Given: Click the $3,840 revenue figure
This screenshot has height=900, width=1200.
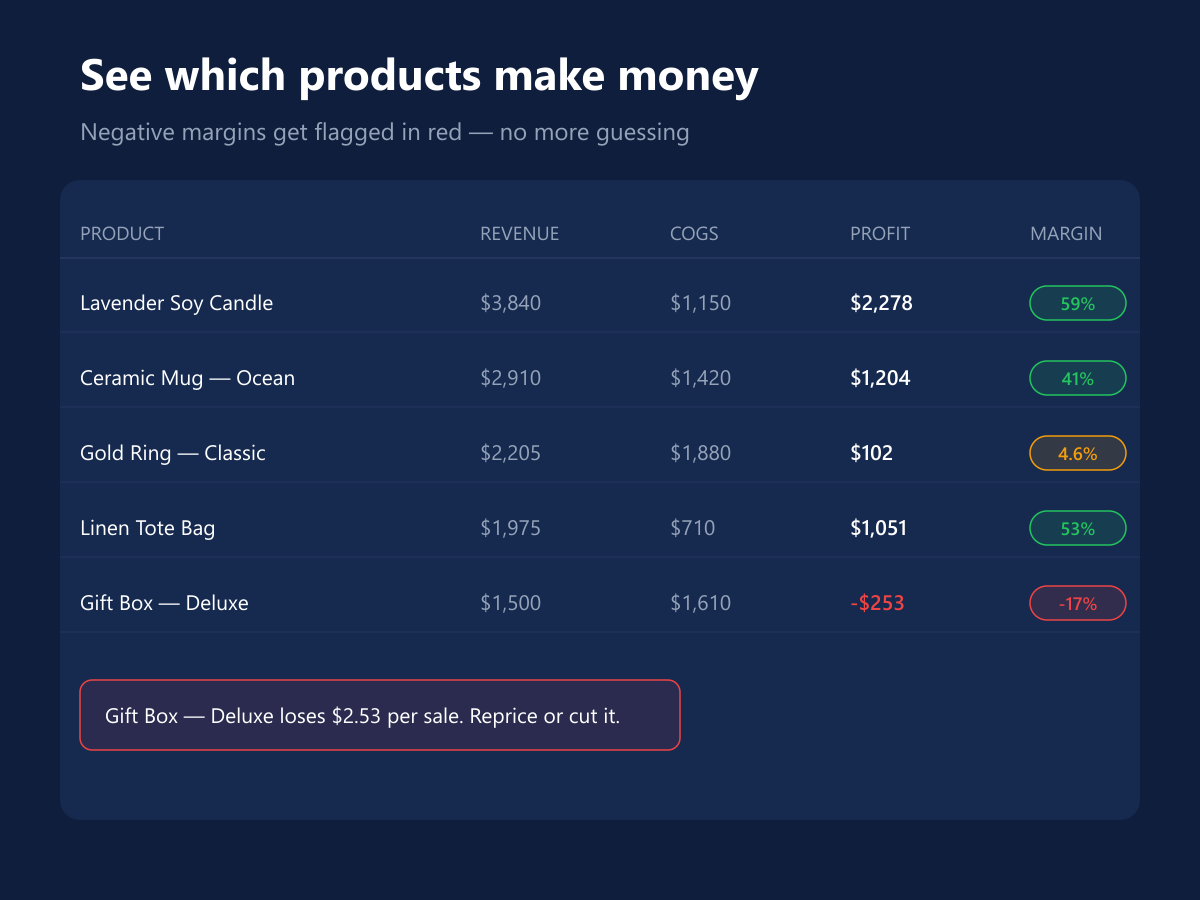Looking at the screenshot, I should coord(510,303).
